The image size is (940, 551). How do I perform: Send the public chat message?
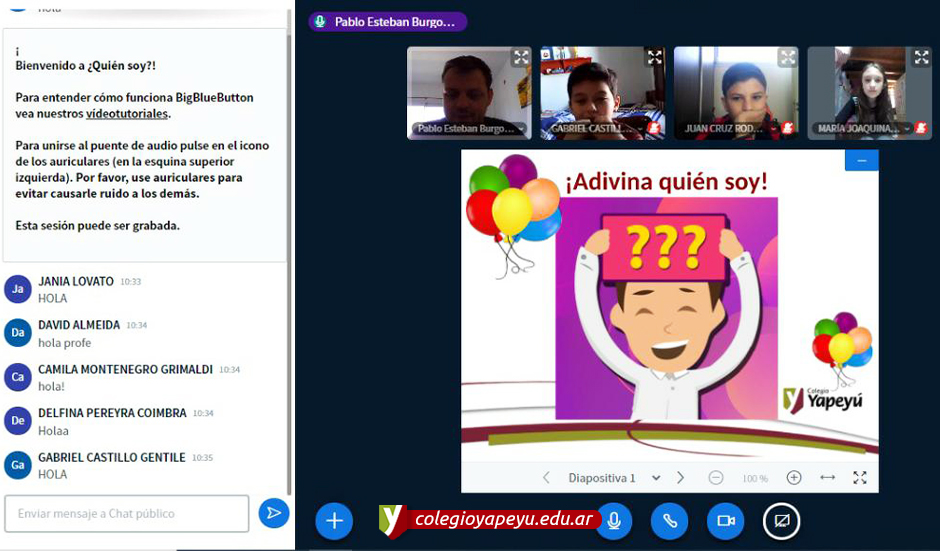point(273,513)
